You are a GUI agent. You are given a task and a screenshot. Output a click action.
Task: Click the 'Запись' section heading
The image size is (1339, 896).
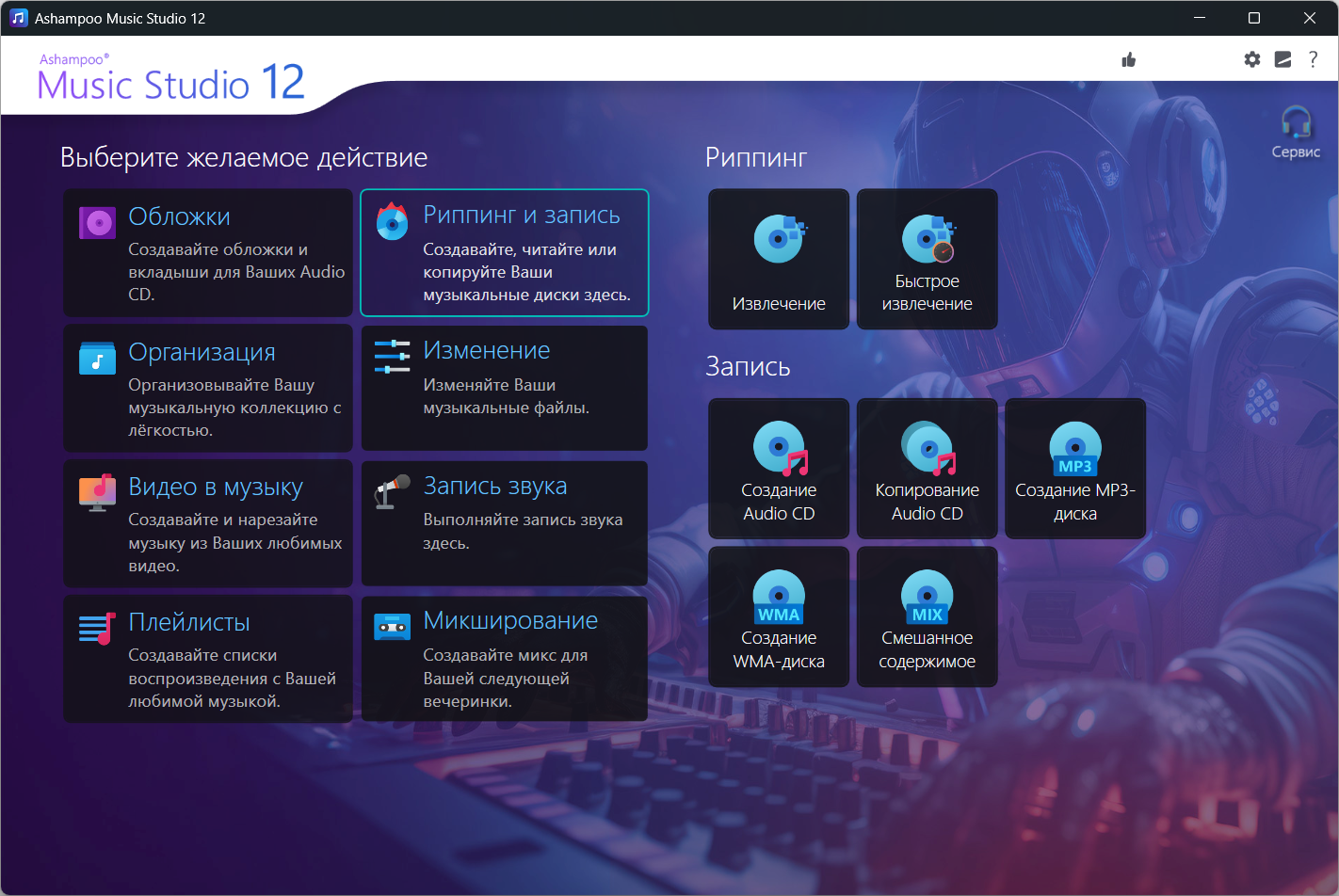coord(748,366)
